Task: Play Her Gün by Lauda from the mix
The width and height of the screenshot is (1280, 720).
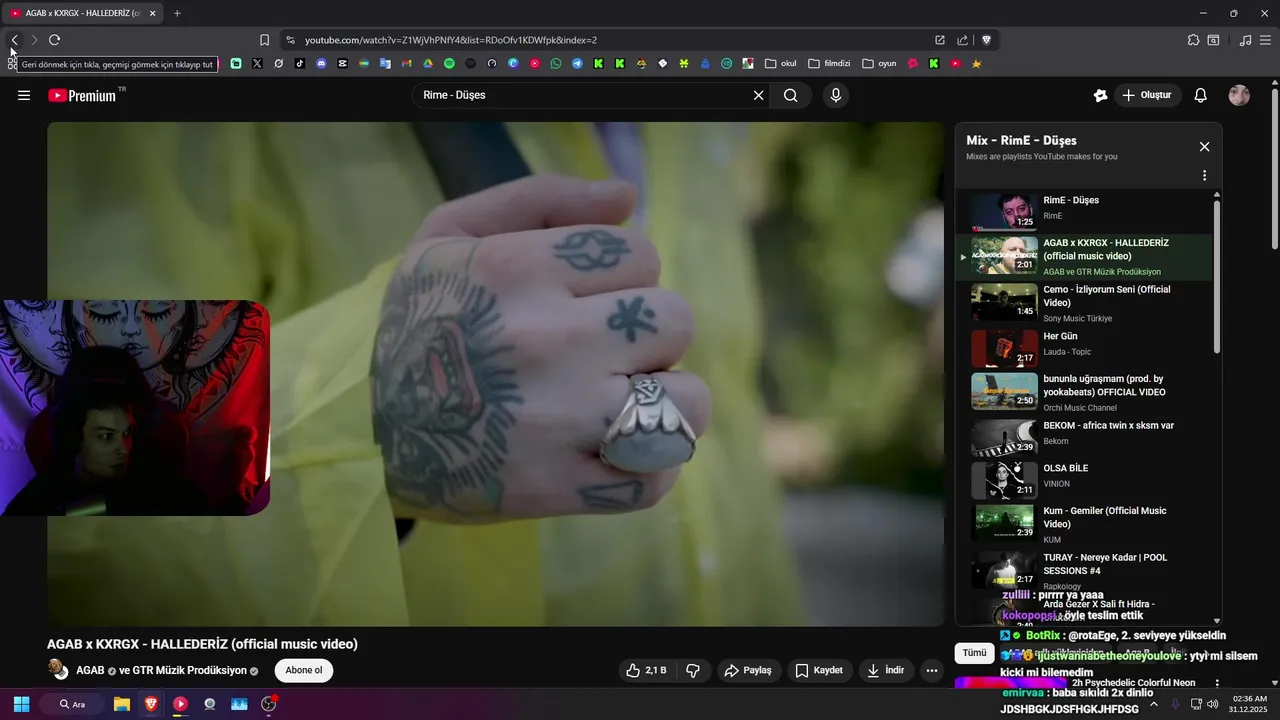Action: click(x=1085, y=348)
